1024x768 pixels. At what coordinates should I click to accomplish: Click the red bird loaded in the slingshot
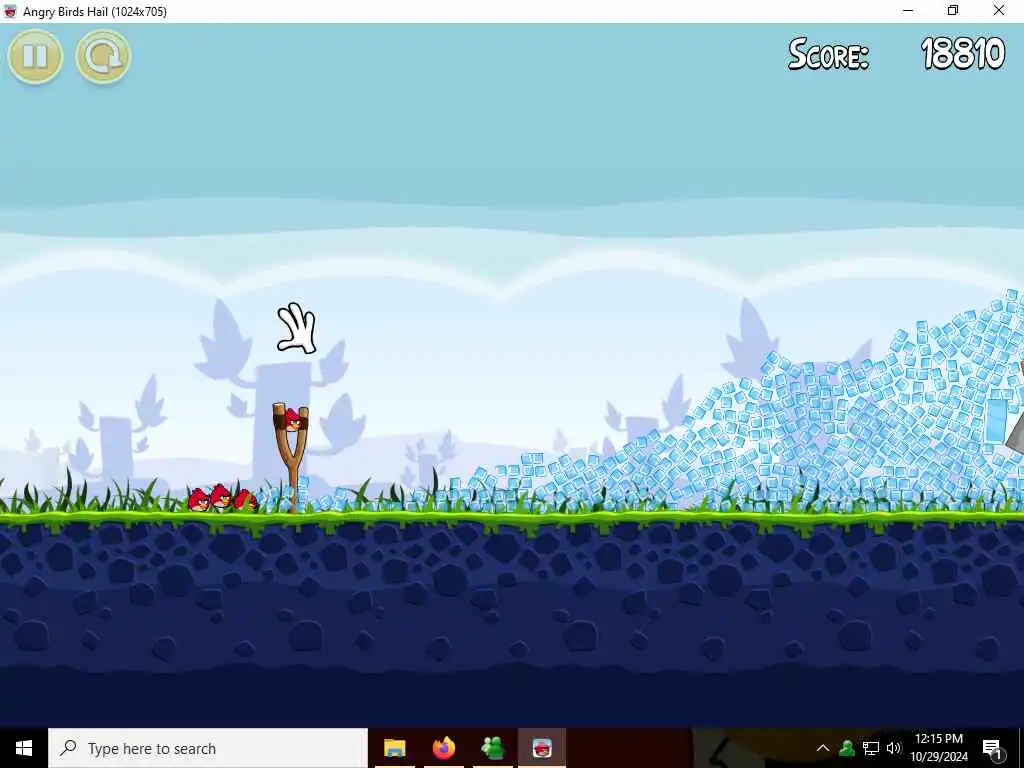(x=293, y=419)
